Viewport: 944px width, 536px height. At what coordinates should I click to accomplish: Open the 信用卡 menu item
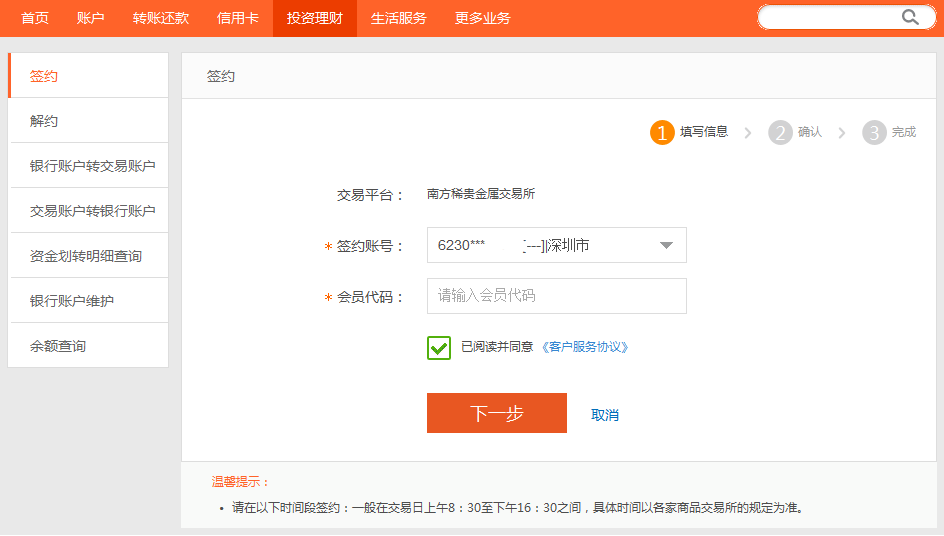coord(237,18)
